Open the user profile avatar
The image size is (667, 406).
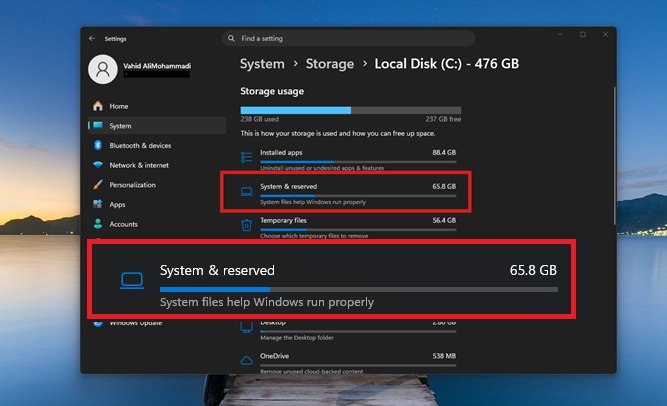click(x=103, y=69)
